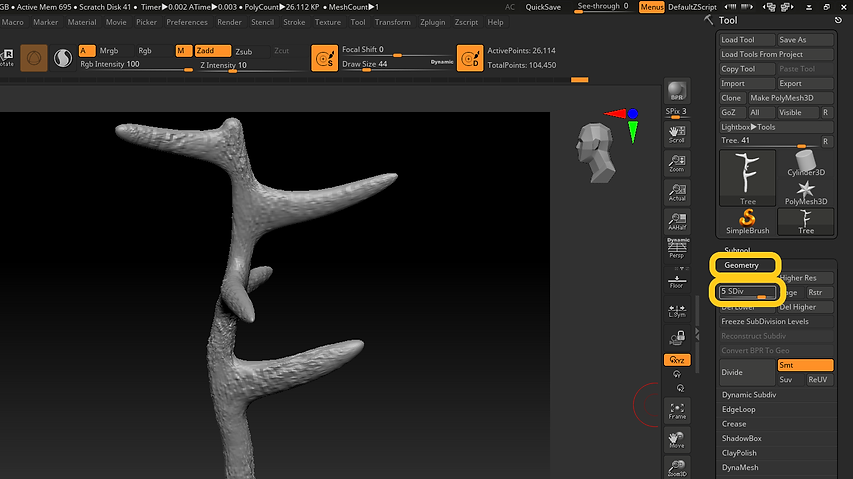This screenshot has height=479, width=853.
Task: Set view to Actual size
Action: click(x=677, y=192)
